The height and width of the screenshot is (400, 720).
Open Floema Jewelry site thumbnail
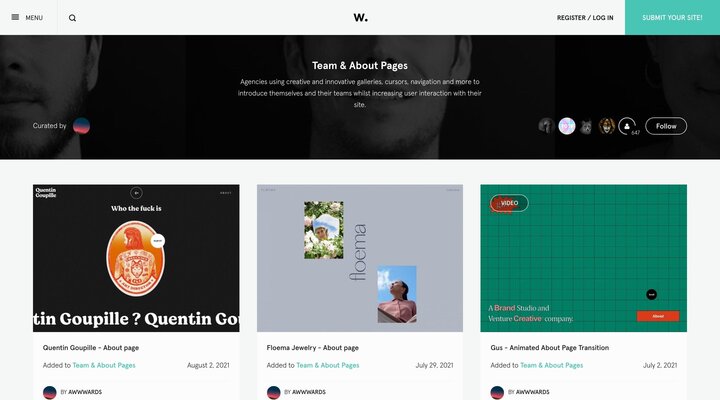(x=360, y=258)
